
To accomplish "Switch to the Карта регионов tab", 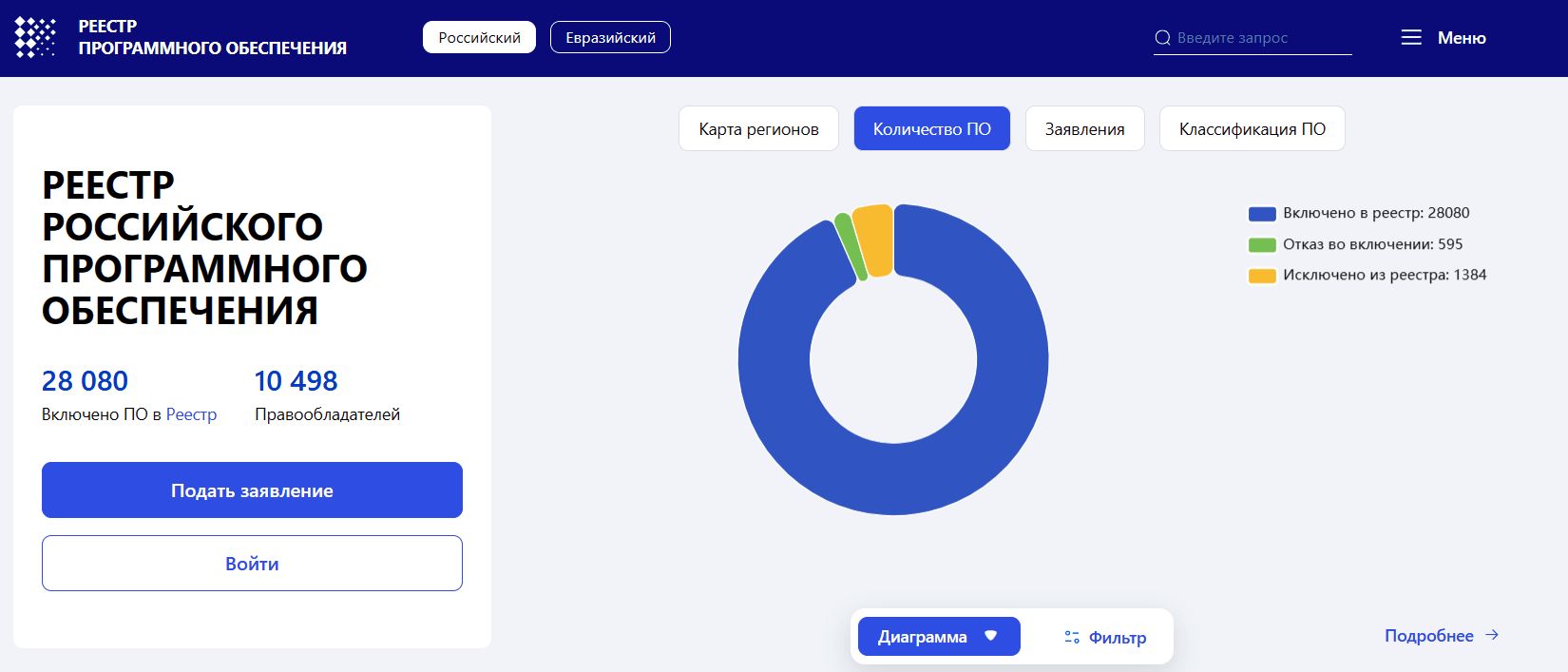I will pyautogui.click(x=758, y=129).
